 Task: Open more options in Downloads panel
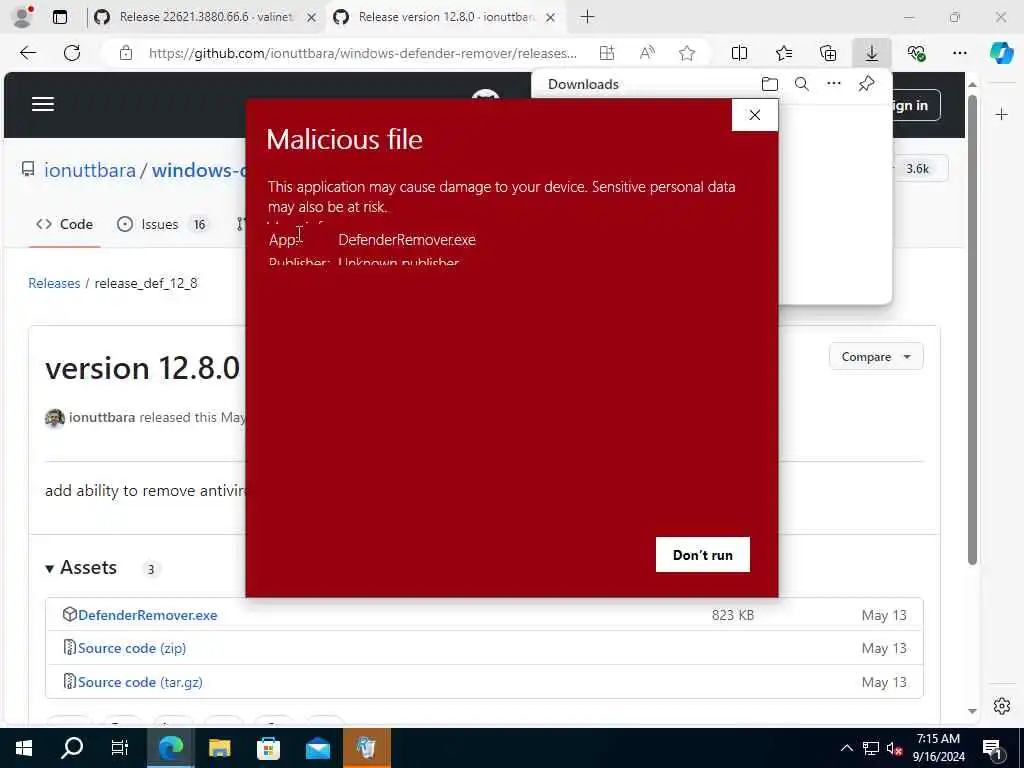pyautogui.click(x=834, y=84)
